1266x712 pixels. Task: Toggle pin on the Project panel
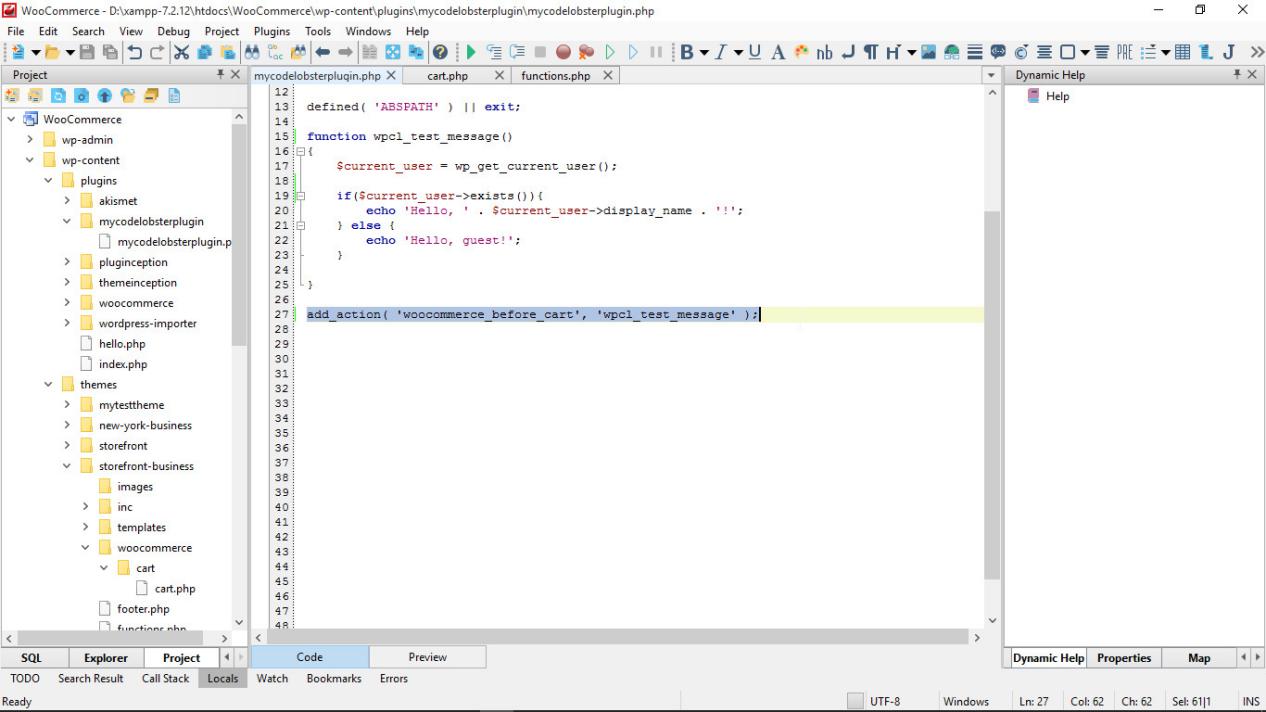[220, 76]
